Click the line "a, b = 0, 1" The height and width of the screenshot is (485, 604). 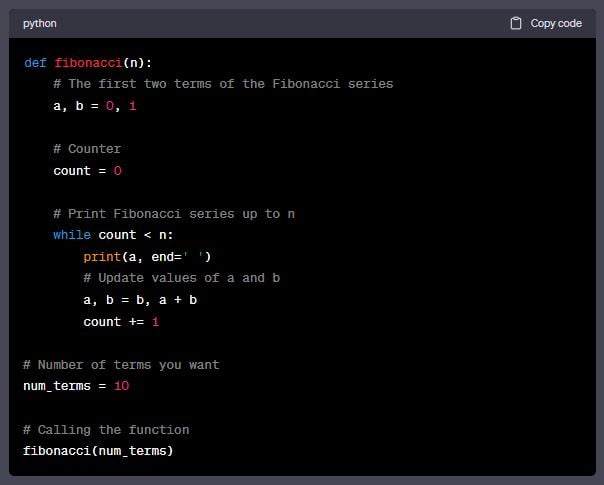coord(95,106)
